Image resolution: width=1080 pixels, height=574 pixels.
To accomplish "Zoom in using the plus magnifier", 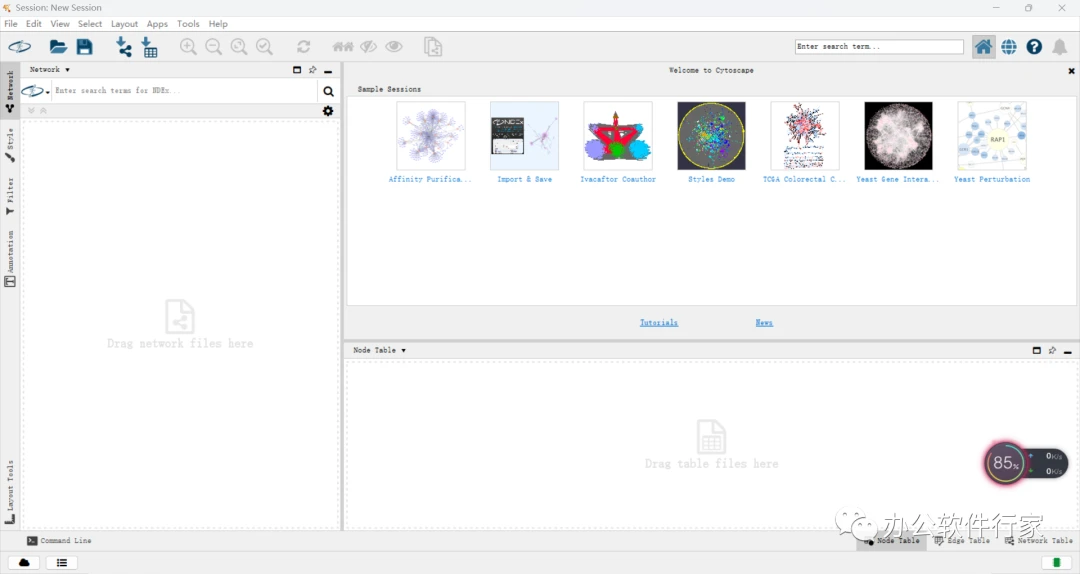I will 187,47.
